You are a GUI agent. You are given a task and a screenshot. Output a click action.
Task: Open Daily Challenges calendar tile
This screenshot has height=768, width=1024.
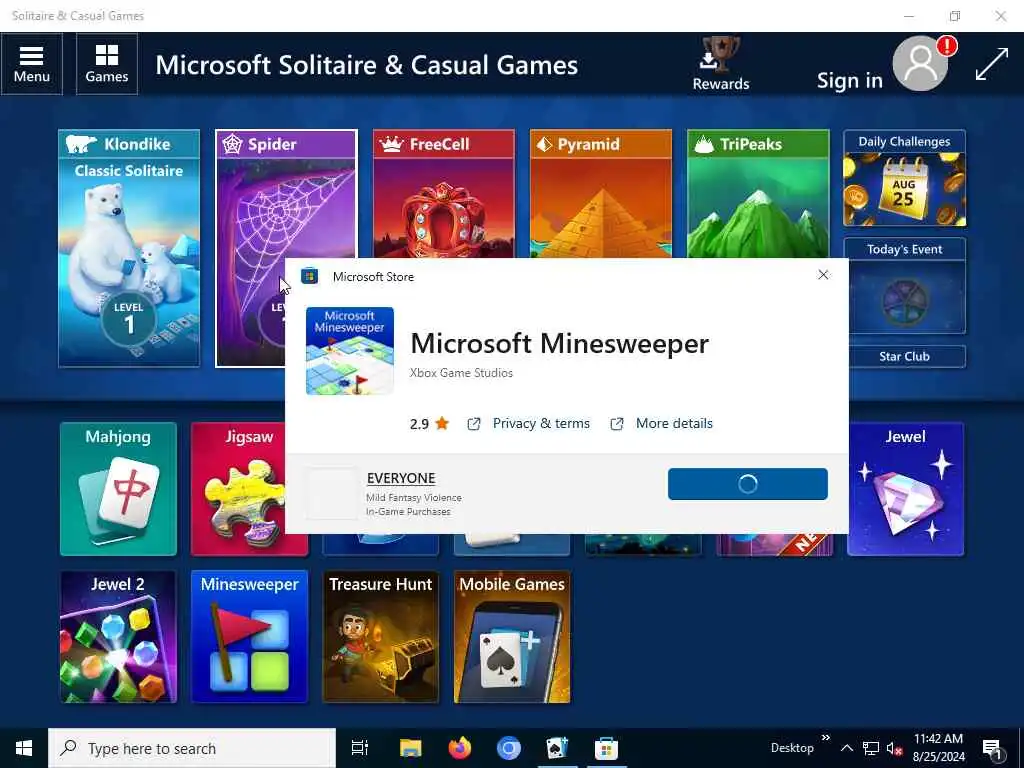pyautogui.click(x=904, y=178)
